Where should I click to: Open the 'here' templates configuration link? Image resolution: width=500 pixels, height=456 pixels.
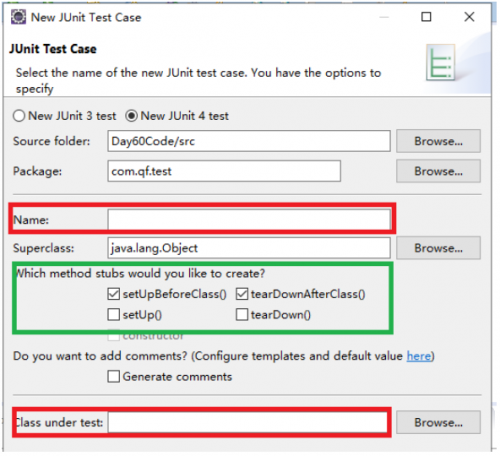[x=419, y=356]
